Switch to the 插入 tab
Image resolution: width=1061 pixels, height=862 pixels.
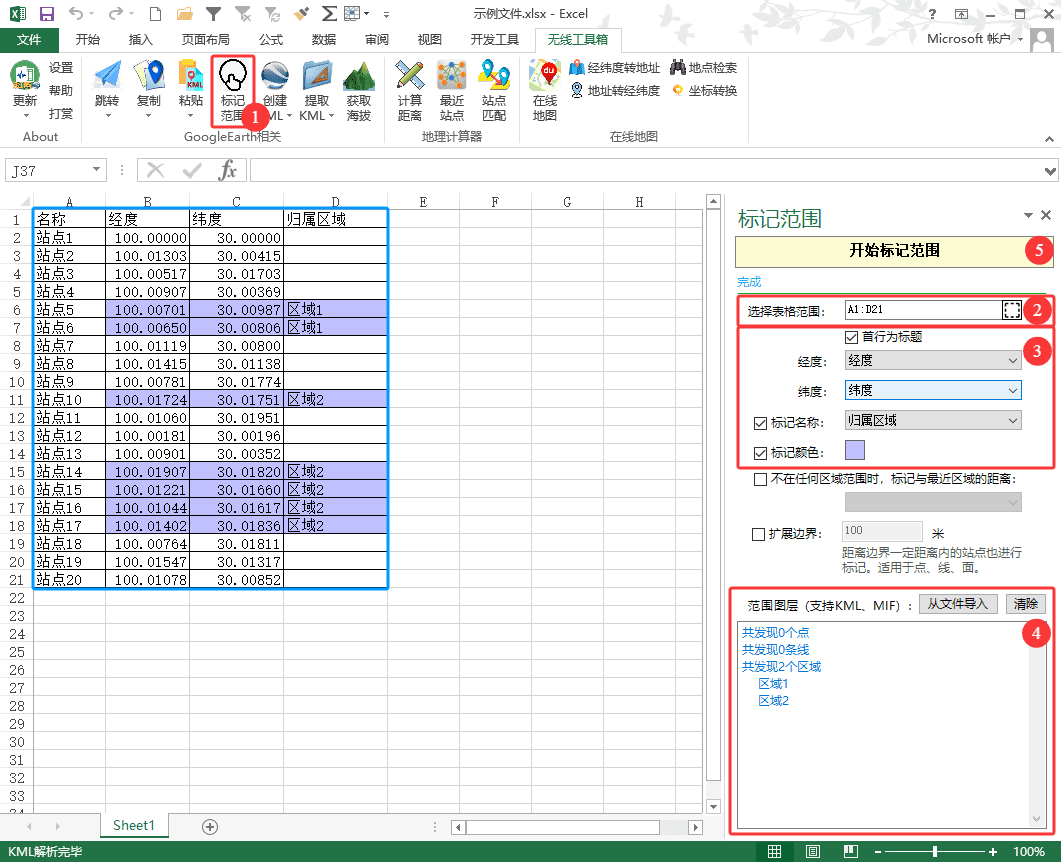tap(141, 40)
